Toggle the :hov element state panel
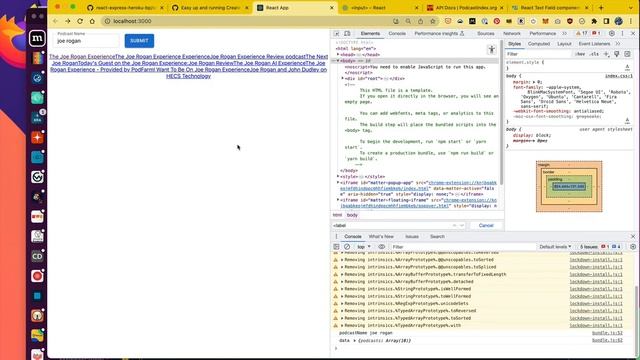Image resolution: width=640 pixels, height=360 pixels. click(x=580, y=54)
